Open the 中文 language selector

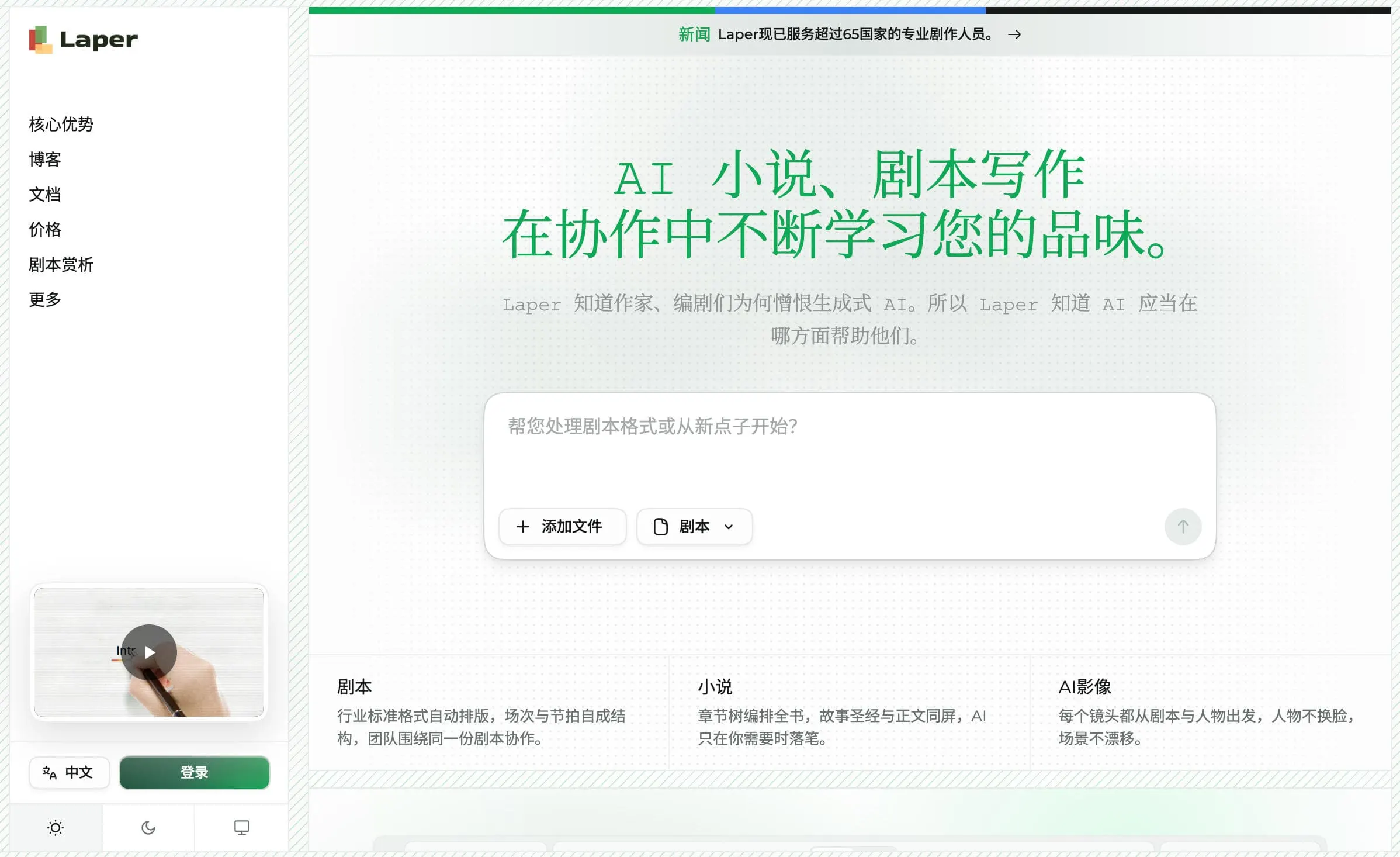[x=70, y=773]
